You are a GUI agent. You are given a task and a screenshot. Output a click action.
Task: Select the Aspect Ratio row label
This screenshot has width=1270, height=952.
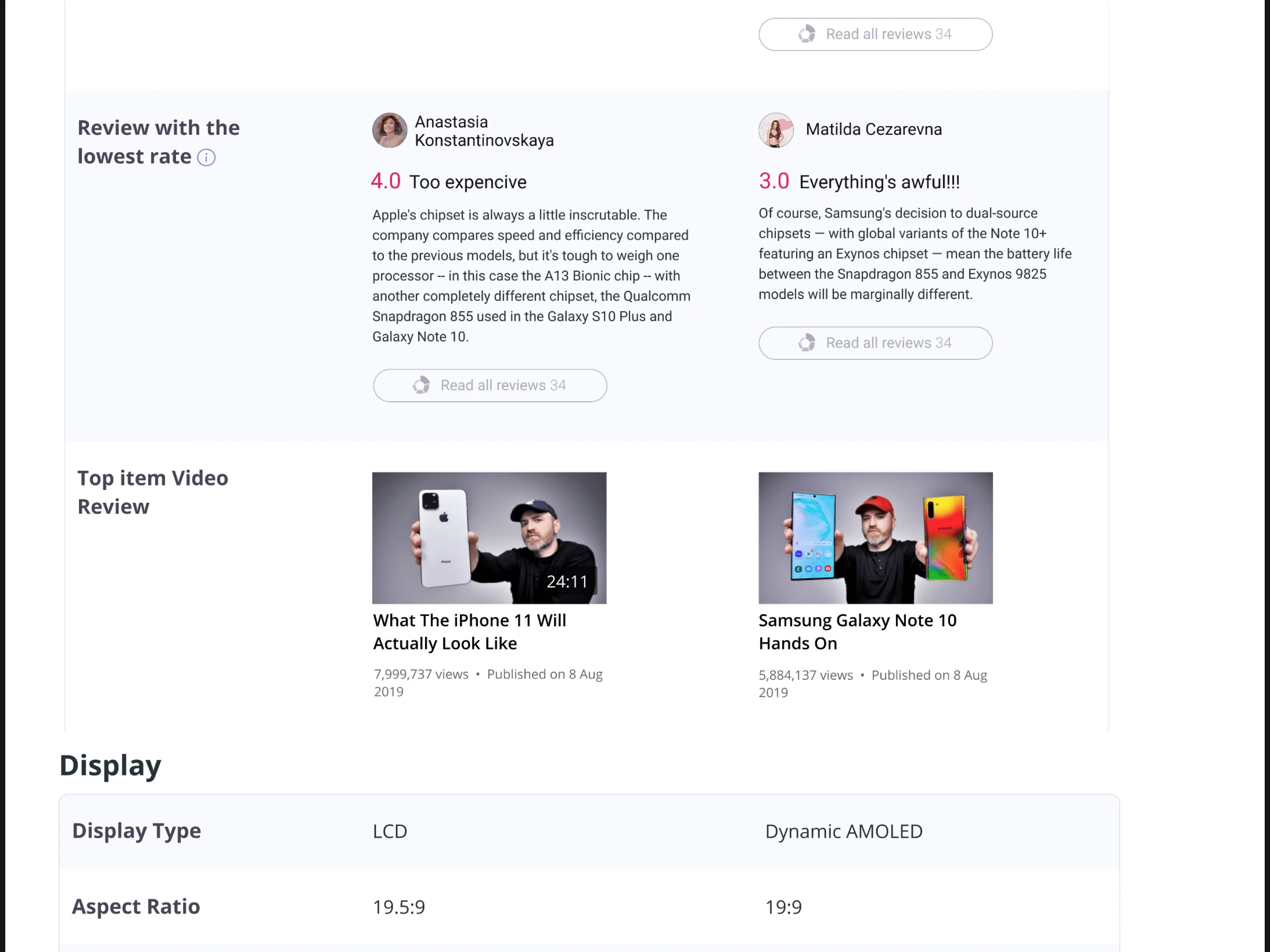click(x=136, y=906)
